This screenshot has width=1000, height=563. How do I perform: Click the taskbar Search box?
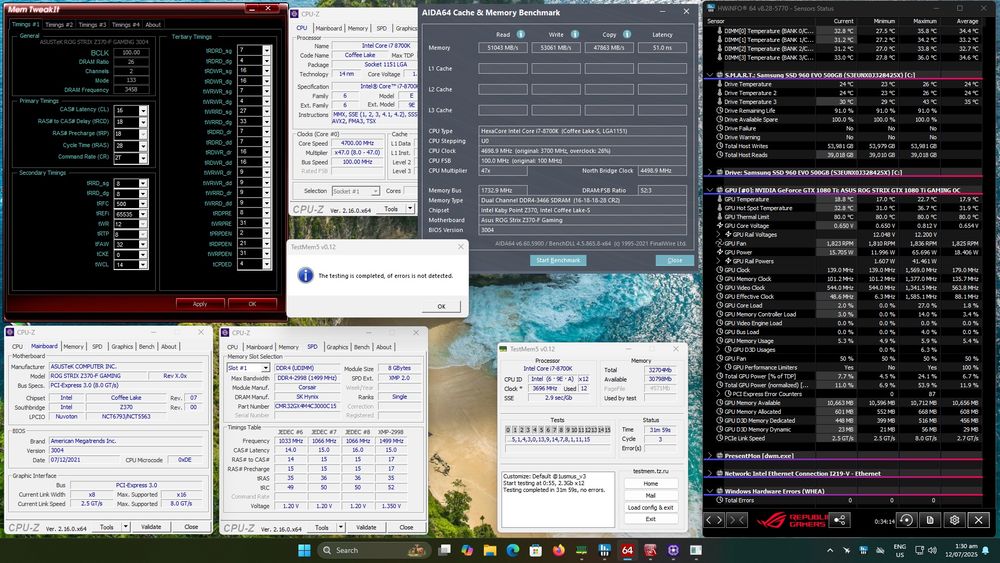click(x=373, y=550)
